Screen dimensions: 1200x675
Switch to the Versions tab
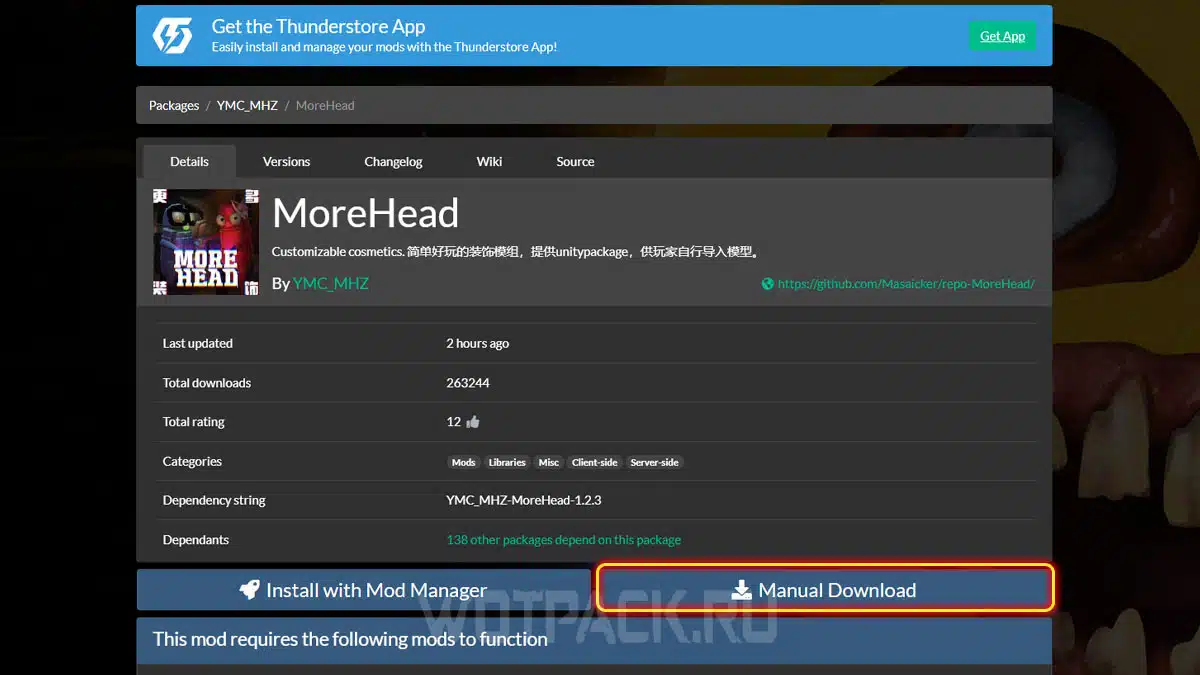point(286,161)
